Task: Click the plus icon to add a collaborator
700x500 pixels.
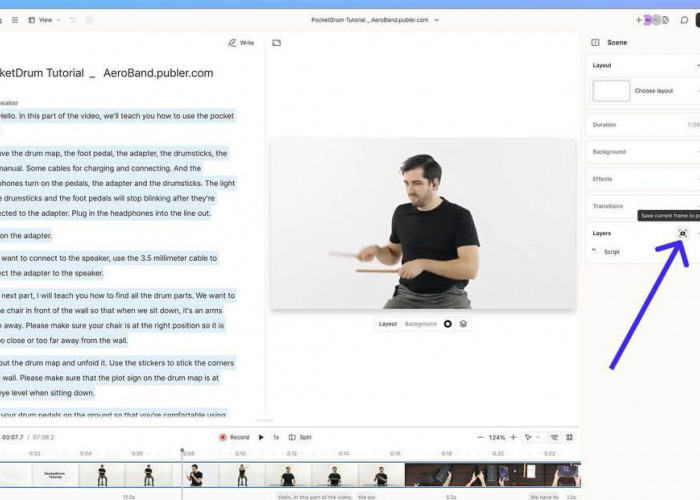Action: pyautogui.click(x=638, y=20)
